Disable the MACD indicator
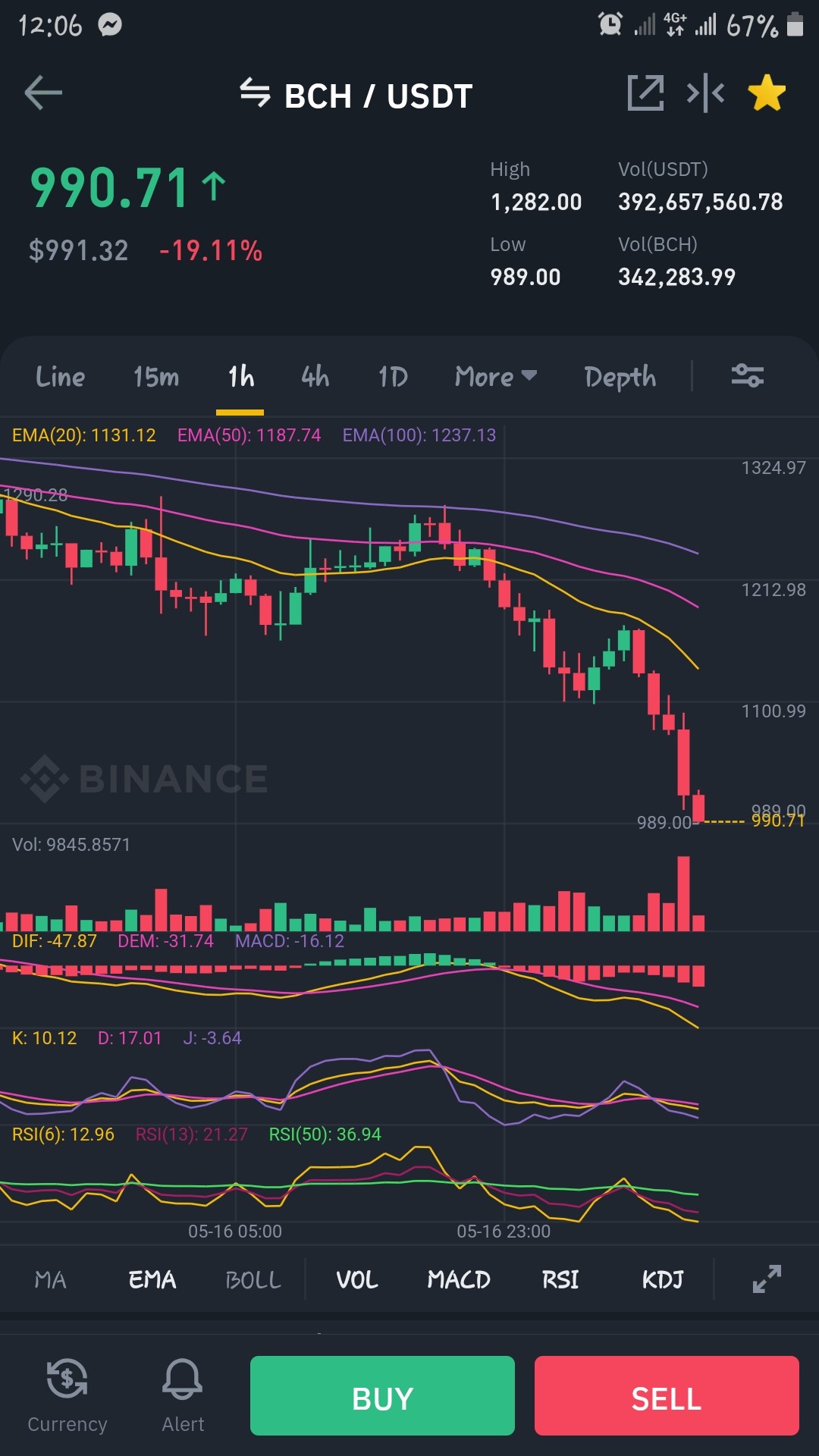This screenshot has width=819, height=1456. pos(459,1280)
